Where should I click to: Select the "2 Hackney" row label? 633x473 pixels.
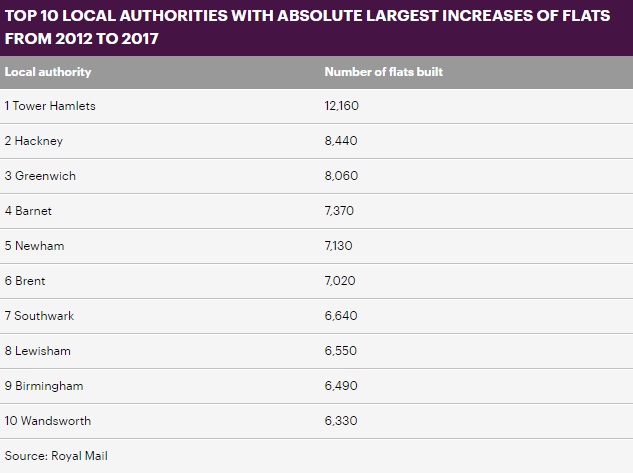coord(35,141)
